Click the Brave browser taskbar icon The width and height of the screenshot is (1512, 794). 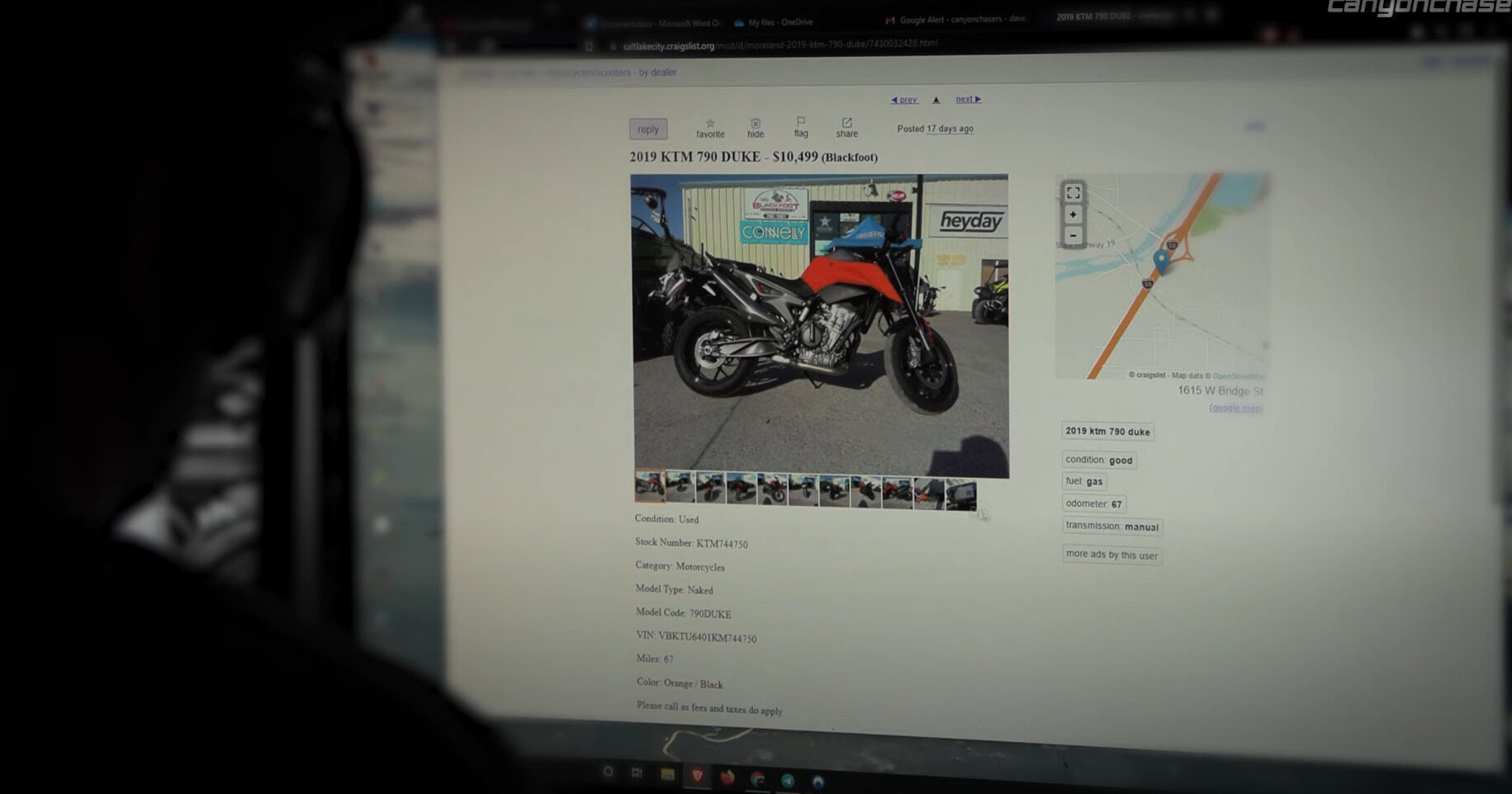pyautogui.click(x=698, y=775)
